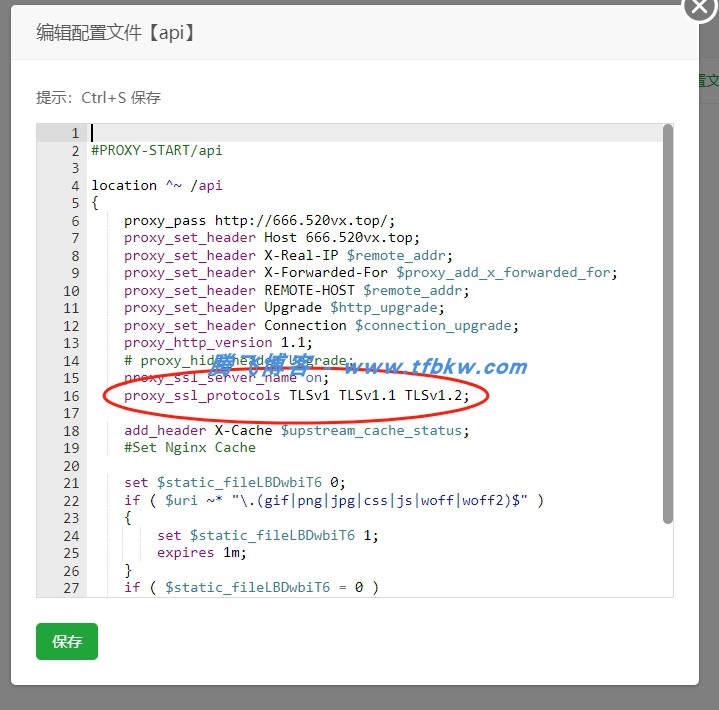Click the X-Real-IP $remote_addr line

288,255
